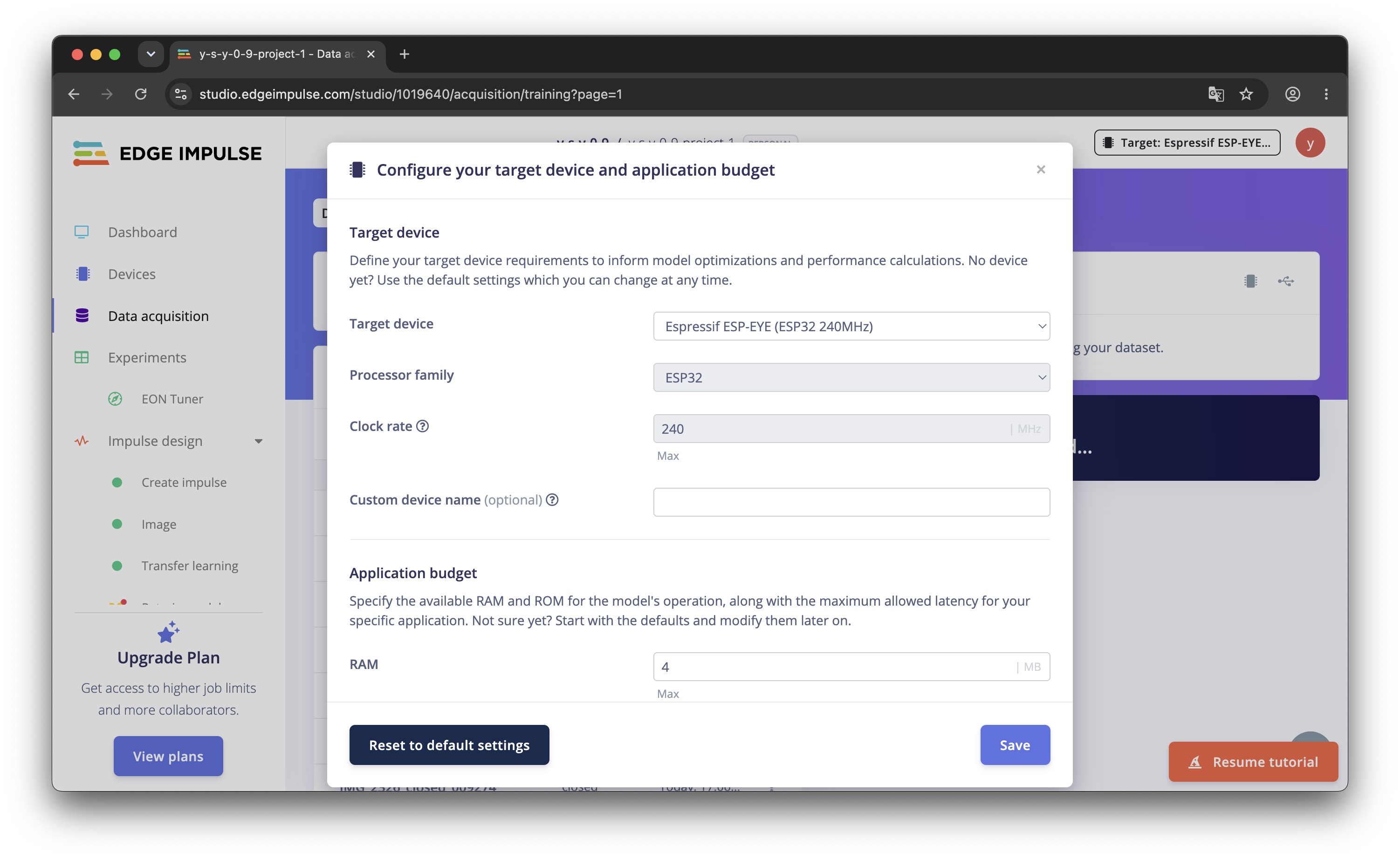Click the Save button

click(1015, 745)
